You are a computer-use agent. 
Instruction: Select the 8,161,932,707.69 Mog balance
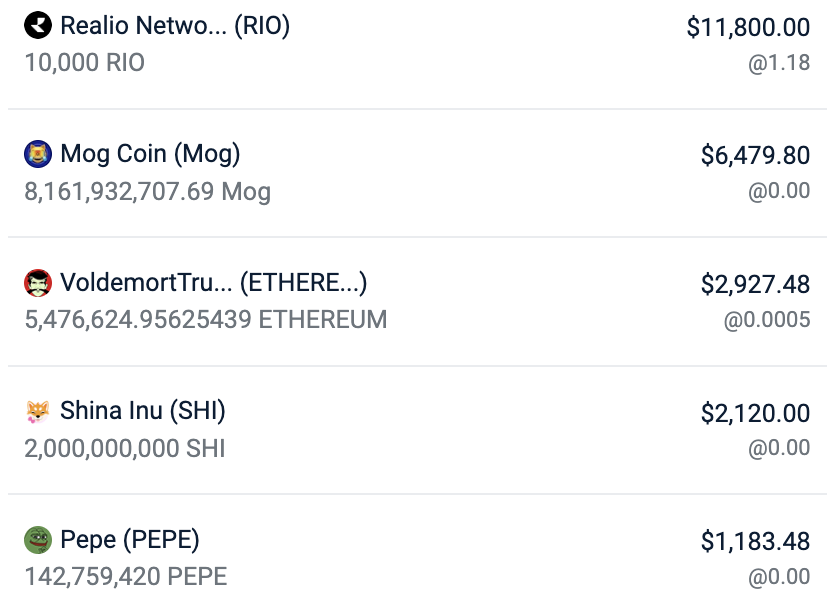pyautogui.click(x=147, y=191)
